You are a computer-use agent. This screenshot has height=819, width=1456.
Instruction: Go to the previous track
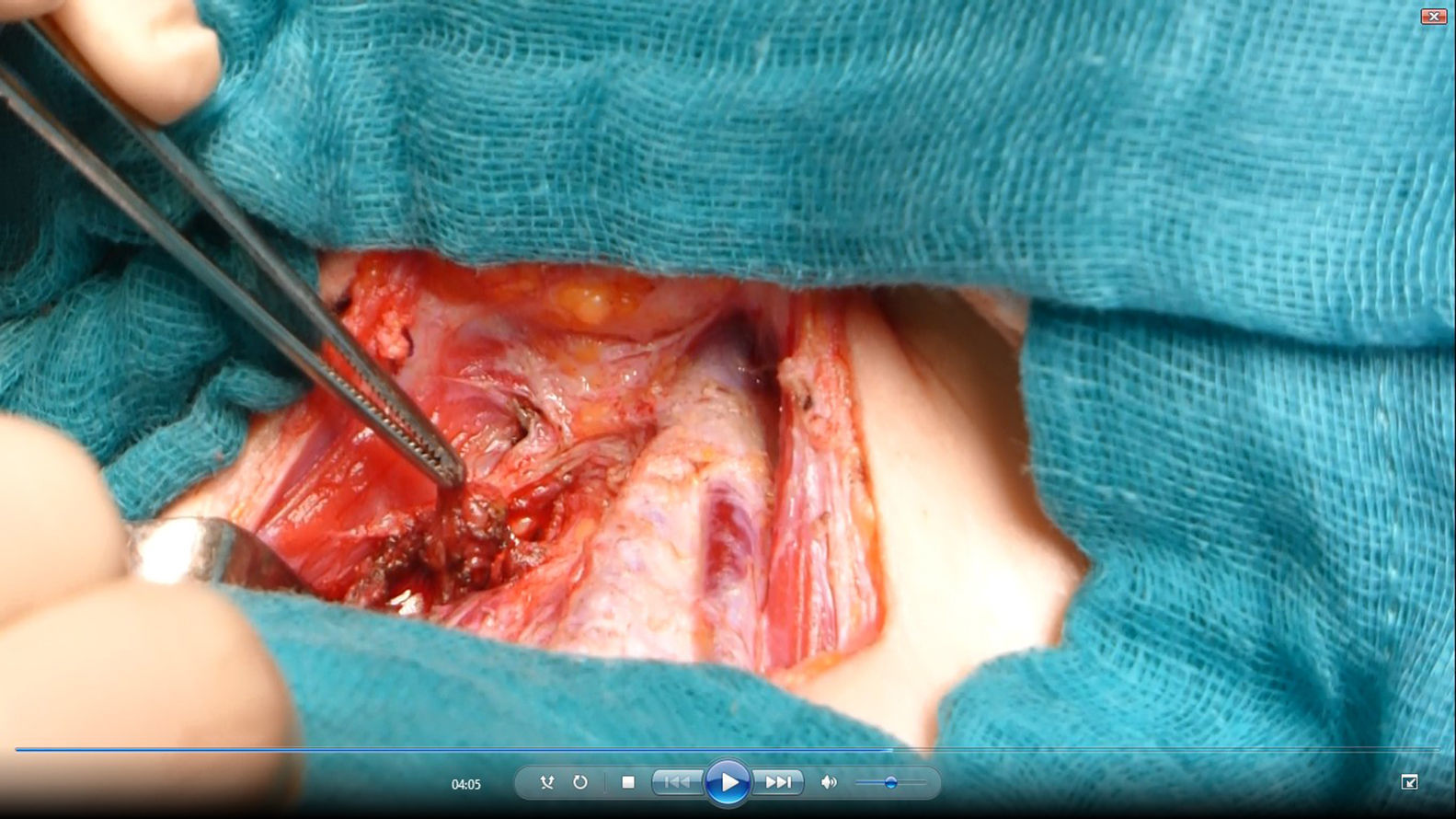(x=677, y=782)
